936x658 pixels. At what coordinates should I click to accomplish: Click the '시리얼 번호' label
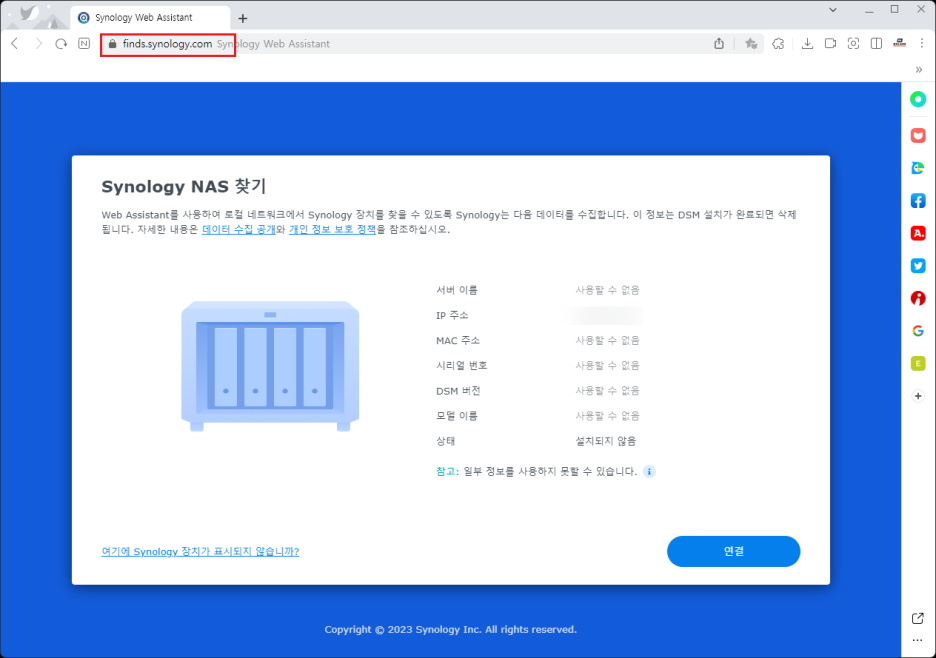(x=461, y=365)
